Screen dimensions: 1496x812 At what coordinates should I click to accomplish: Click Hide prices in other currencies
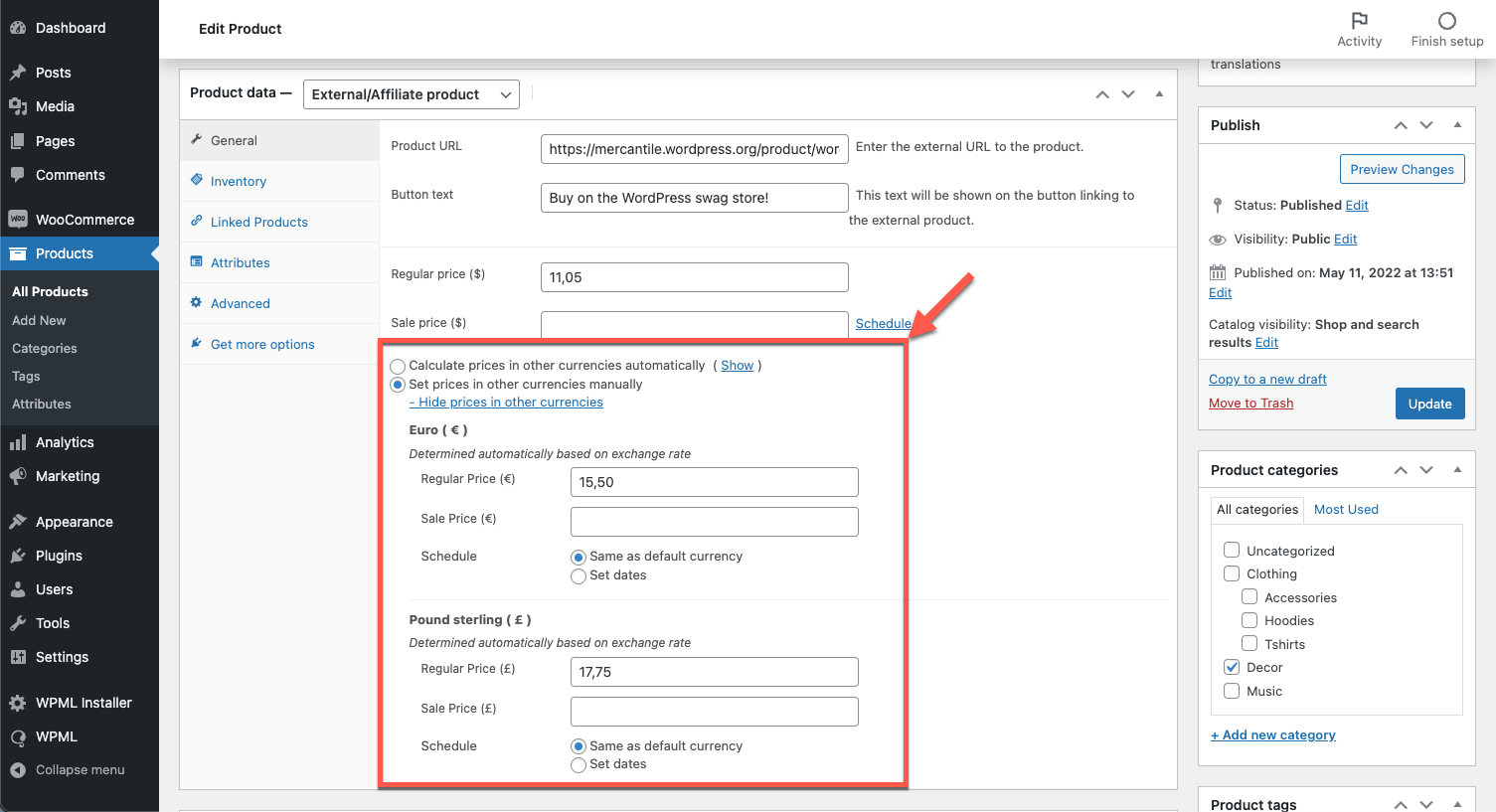pyautogui.click(x=506, y=403)
